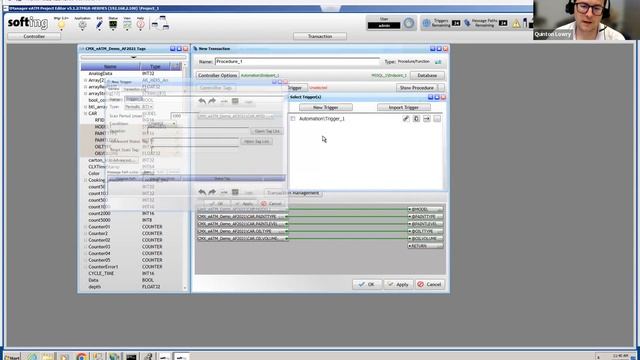Click the green Type icon beside Procedure/Function
Image resolution: width=640 pixels, height=360 pixels.
[x=438, y=62]
